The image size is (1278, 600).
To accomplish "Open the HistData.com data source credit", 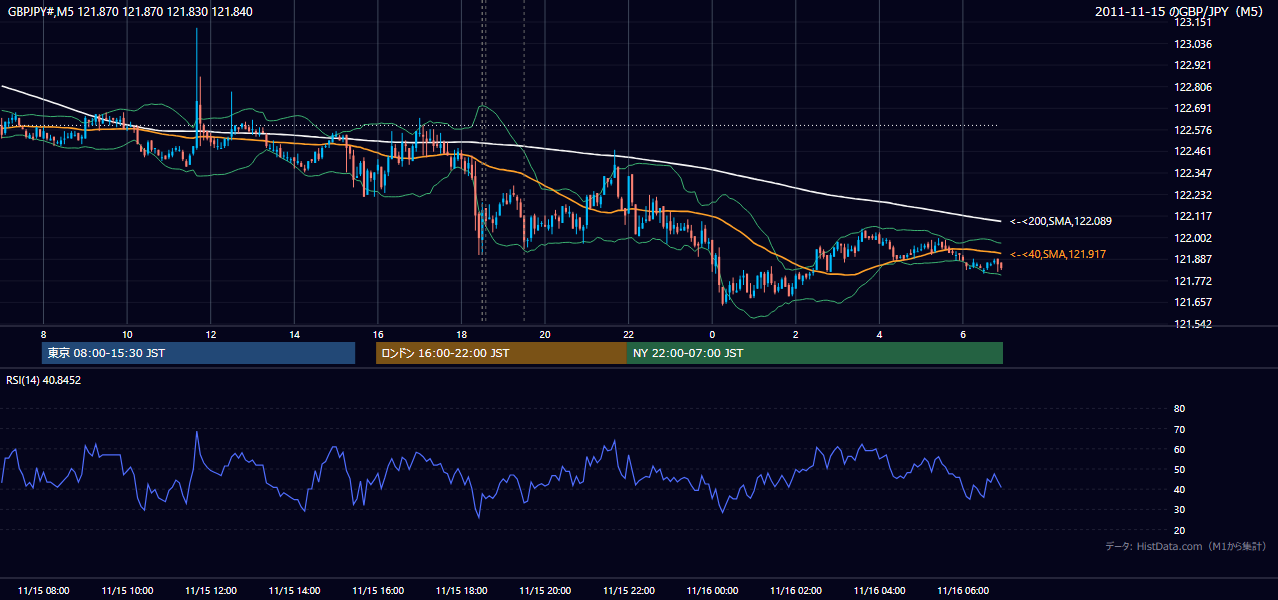I will 1186,546.
